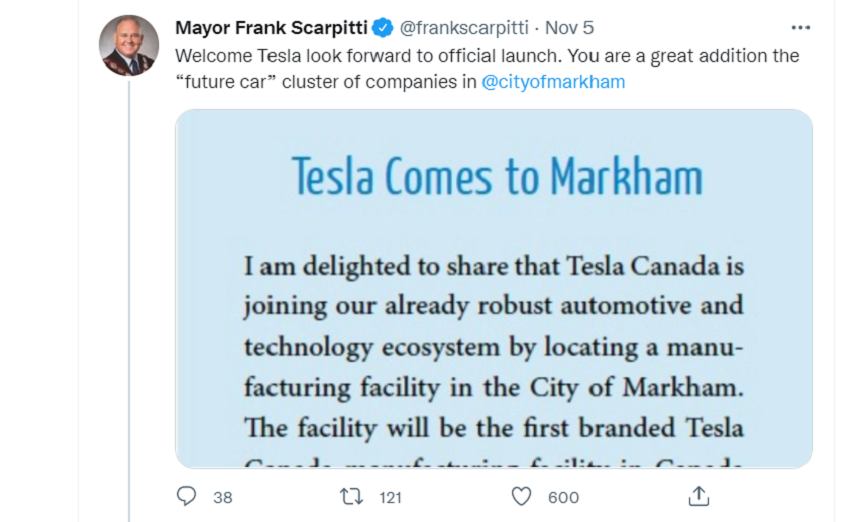The image size is (860, 522).
Task: Click the Mayor Frank Scarpitti display name
Action: pyautogui.click(x=271, y=27)
